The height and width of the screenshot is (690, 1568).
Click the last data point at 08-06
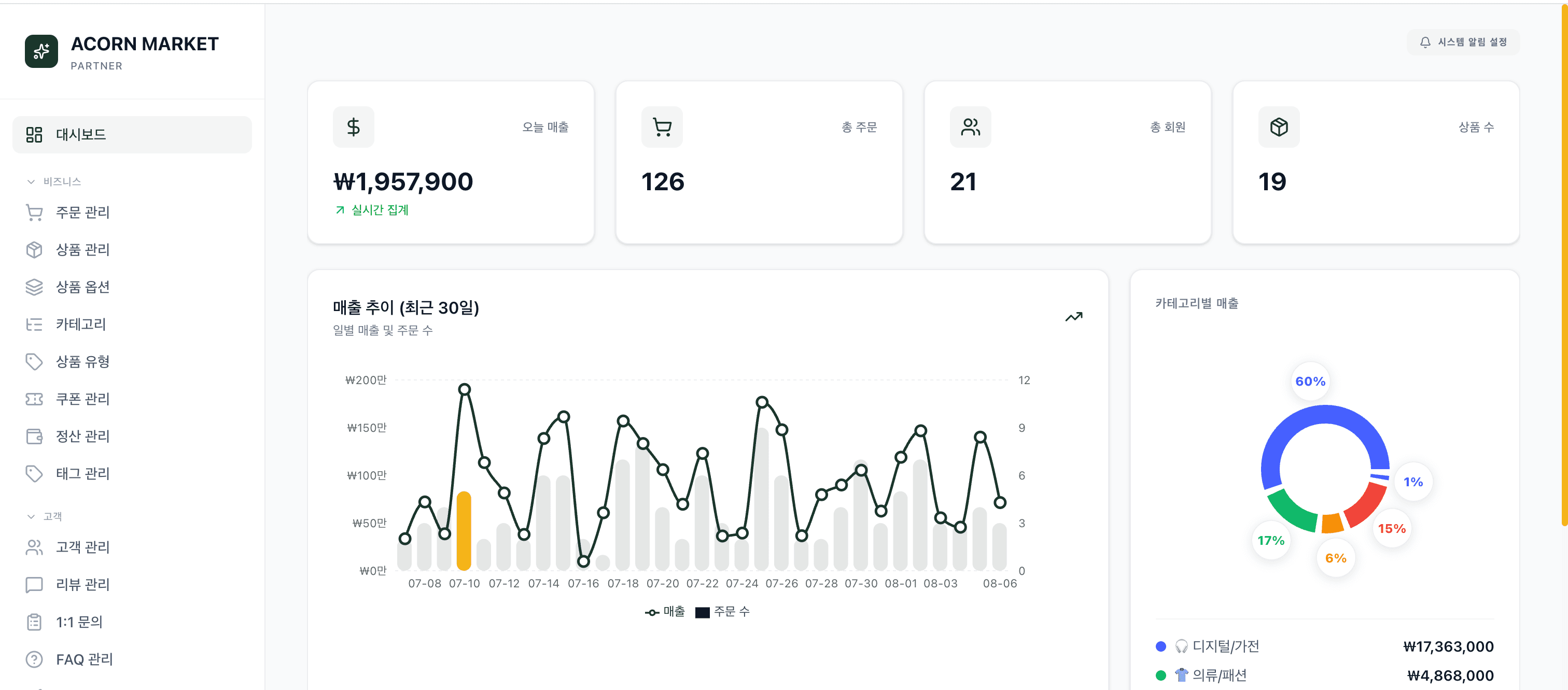[x=1000, y=502]
